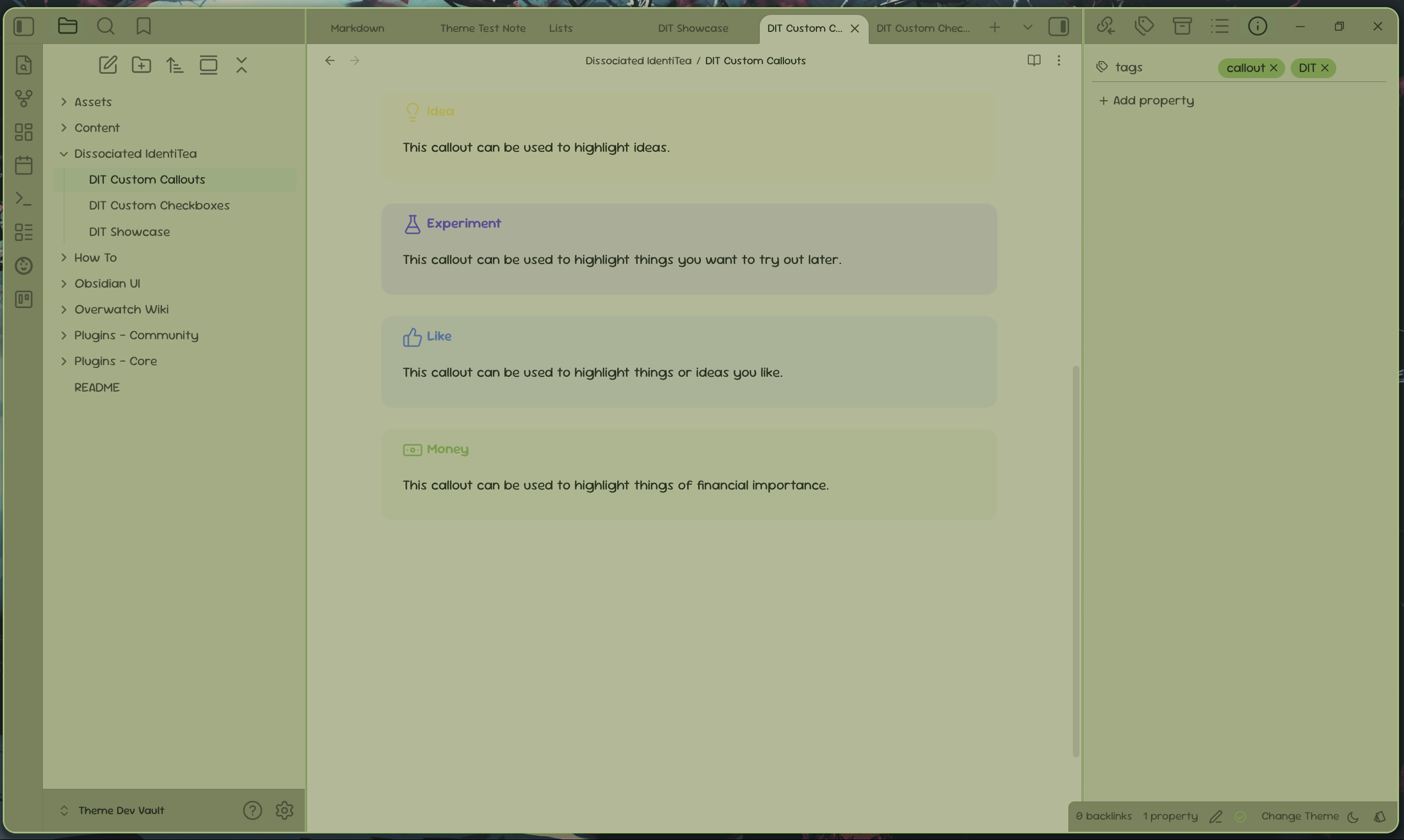Switch to reading view book icon
Image resolution: width=1404 pixels, height=840 pixels.
[x=1034, y=61]
